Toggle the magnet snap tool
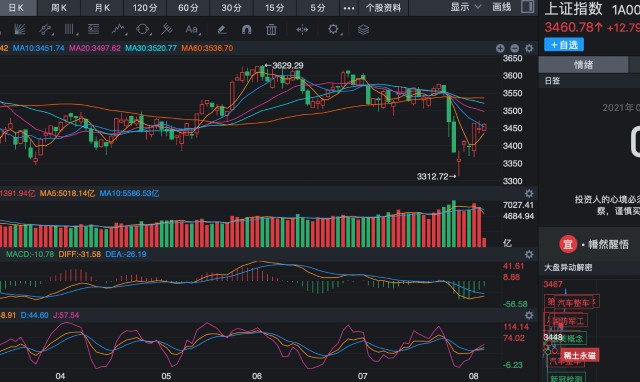This screenshot has height=382, width=640. (x=247, y=29)
